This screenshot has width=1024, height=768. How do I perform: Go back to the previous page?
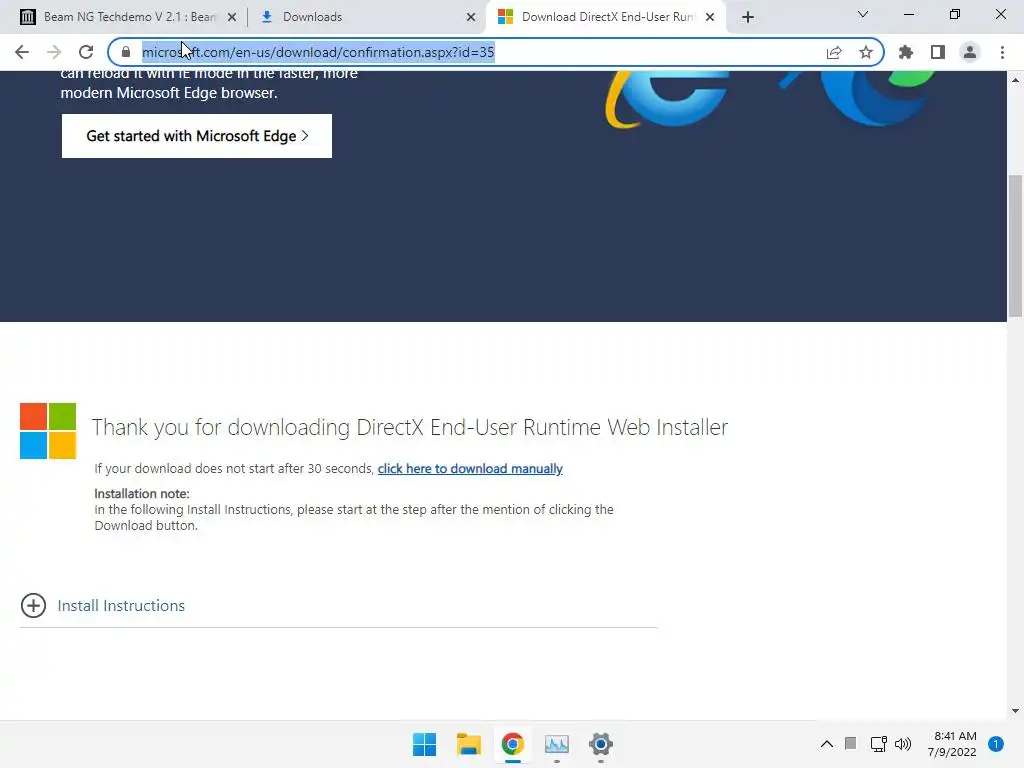click(x=22, y=52)
